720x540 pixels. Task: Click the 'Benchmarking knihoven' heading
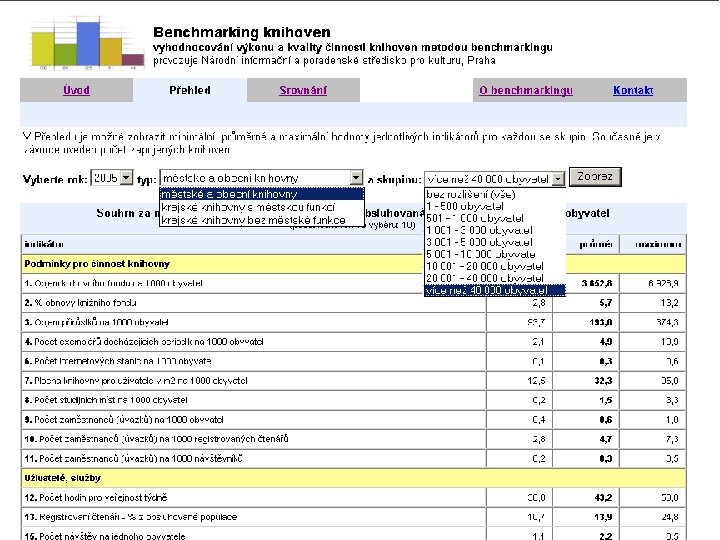pos(242,32)
